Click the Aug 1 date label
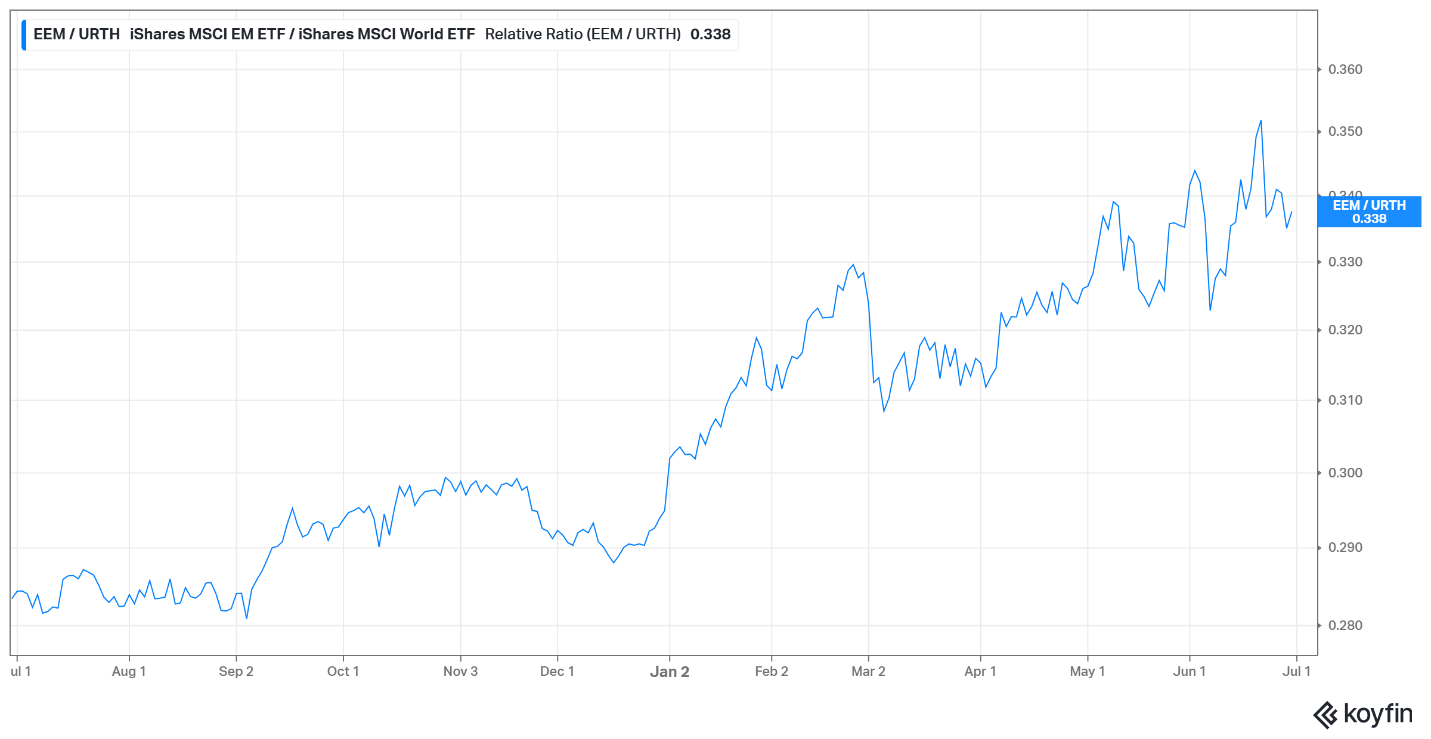Image resolution: width=1431 pixels, height=739 pixels. tap(129, 671)
